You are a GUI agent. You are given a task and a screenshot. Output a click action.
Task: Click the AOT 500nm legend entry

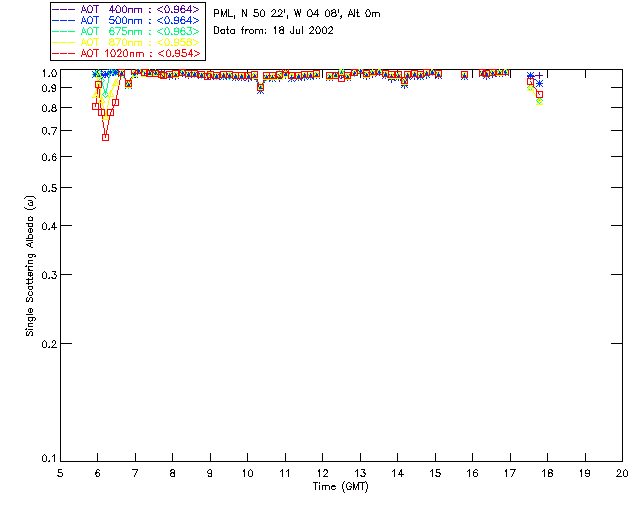(127, 20)
